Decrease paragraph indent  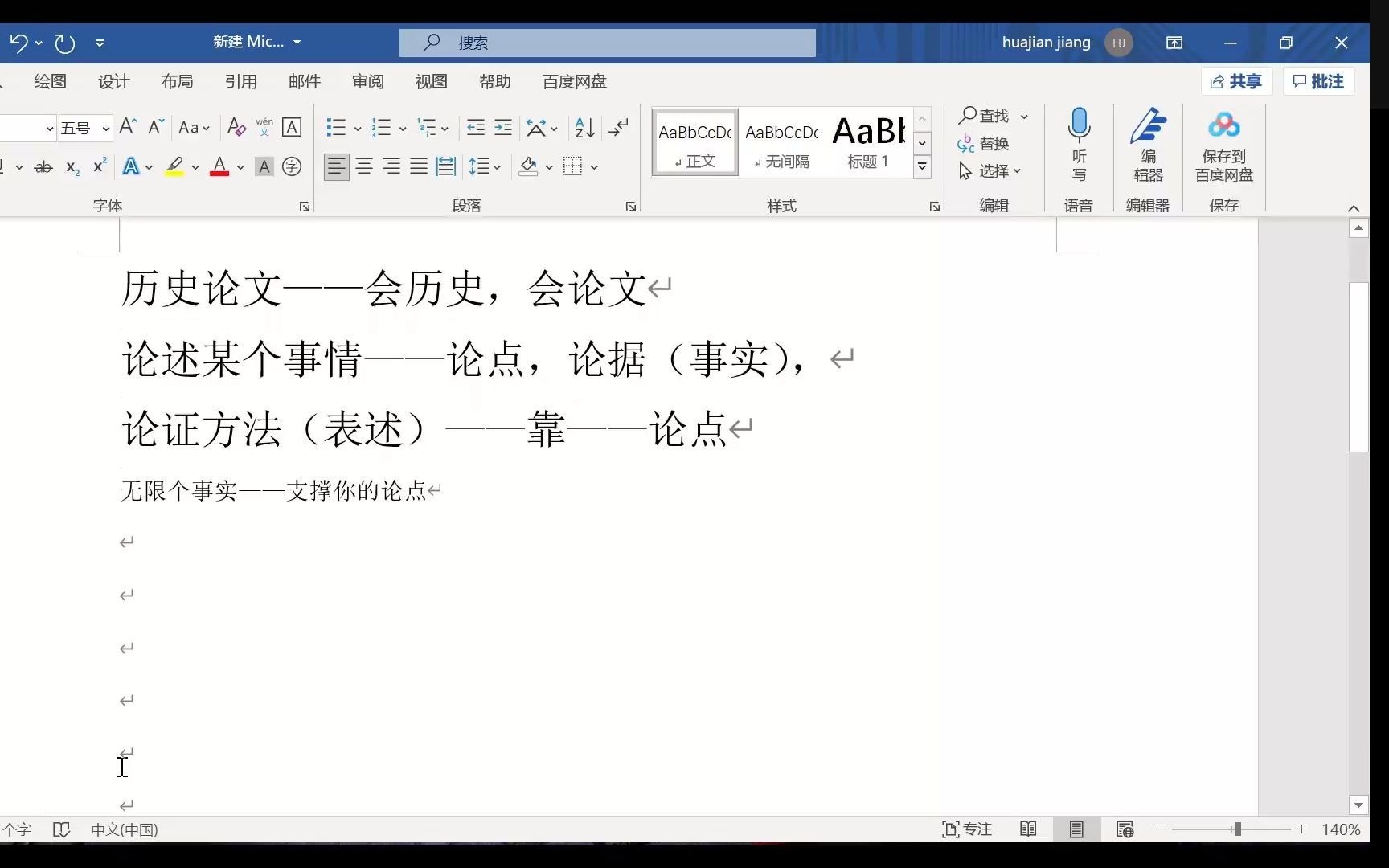[x=476, y=127]
